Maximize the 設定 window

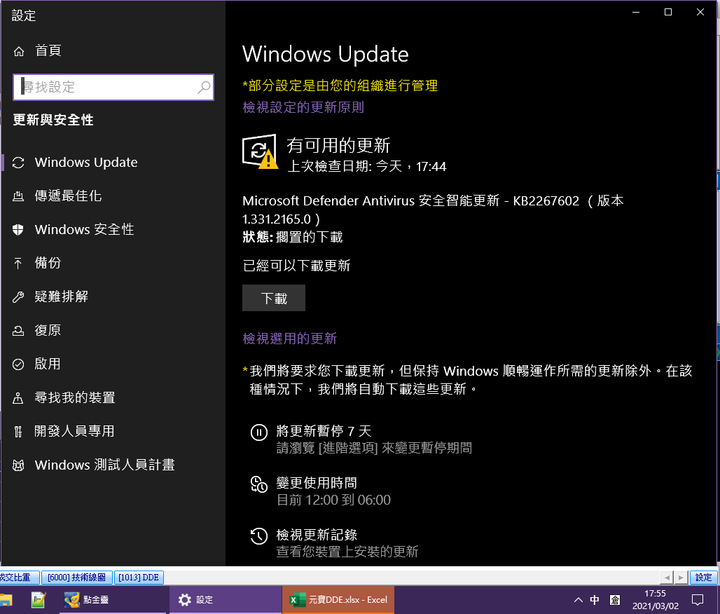tap(668, 12)
